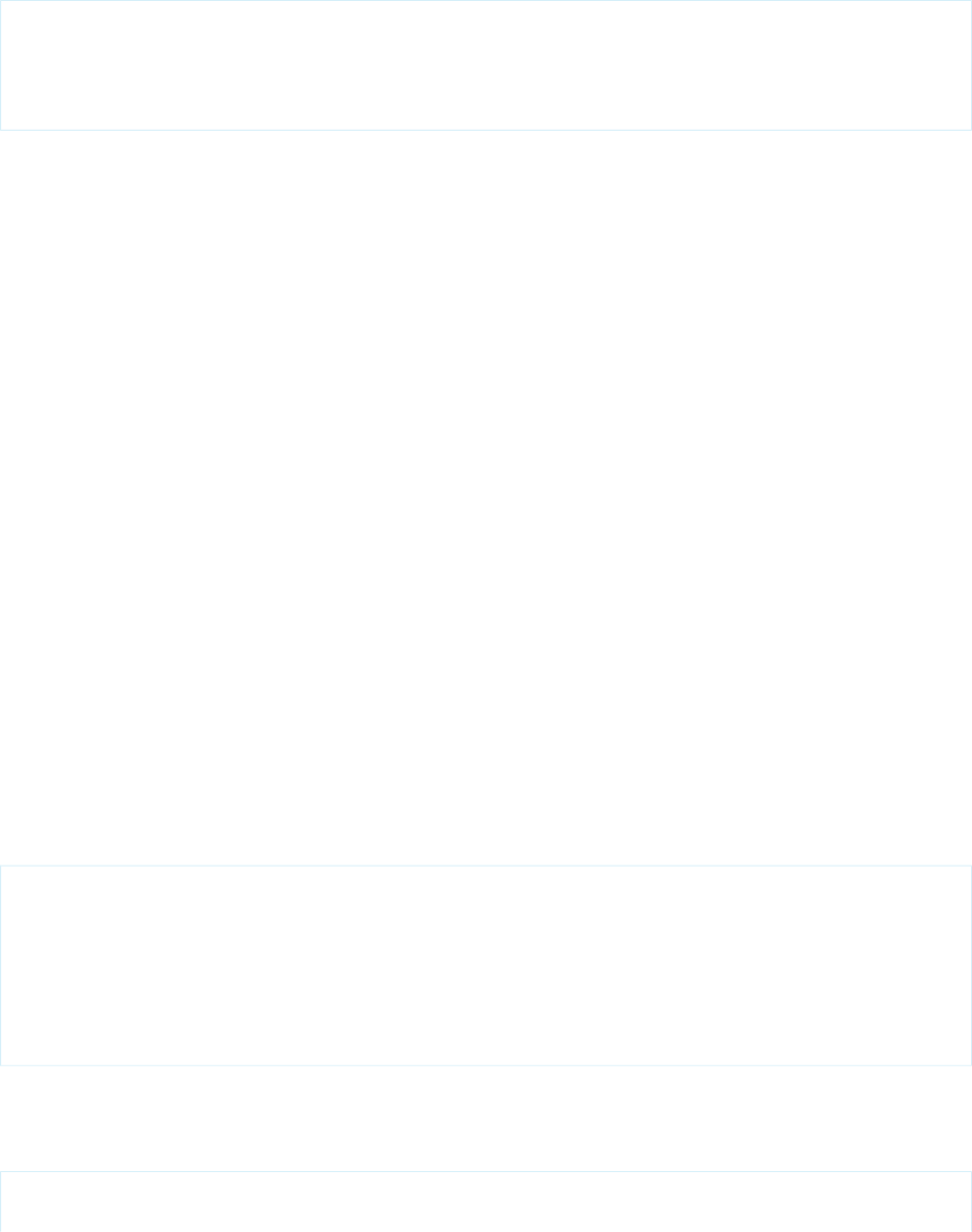Click the top border of the cut-off box

pyautogui.click(x=486, y=1171)
